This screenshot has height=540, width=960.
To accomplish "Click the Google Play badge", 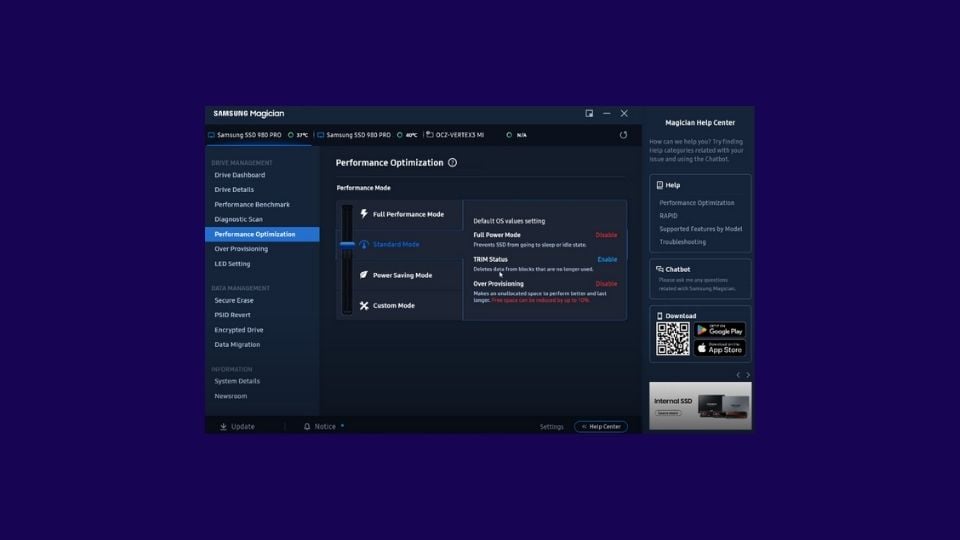I will [719, 330].
